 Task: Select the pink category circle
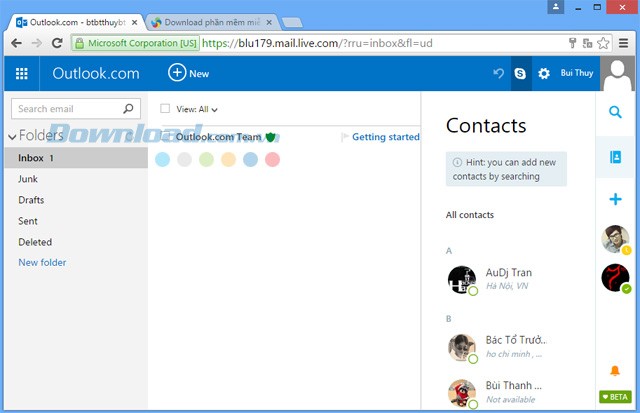[x=272, y=159]
